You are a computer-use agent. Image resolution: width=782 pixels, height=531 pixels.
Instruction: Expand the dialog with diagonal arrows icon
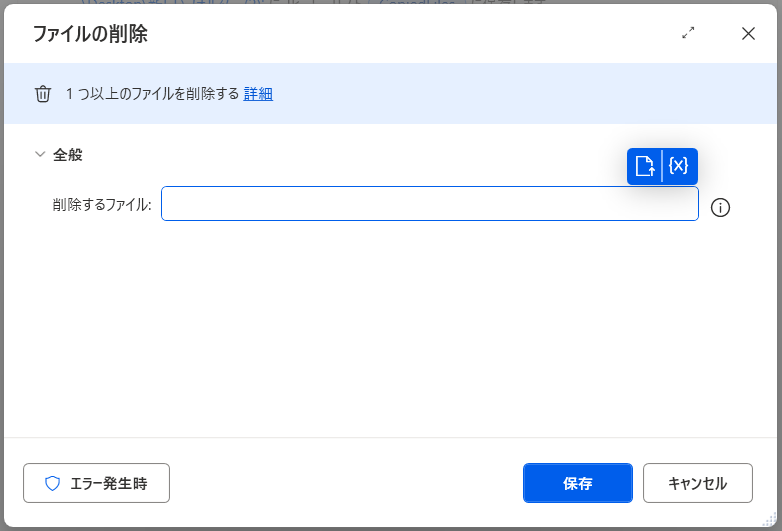(688, 33)
